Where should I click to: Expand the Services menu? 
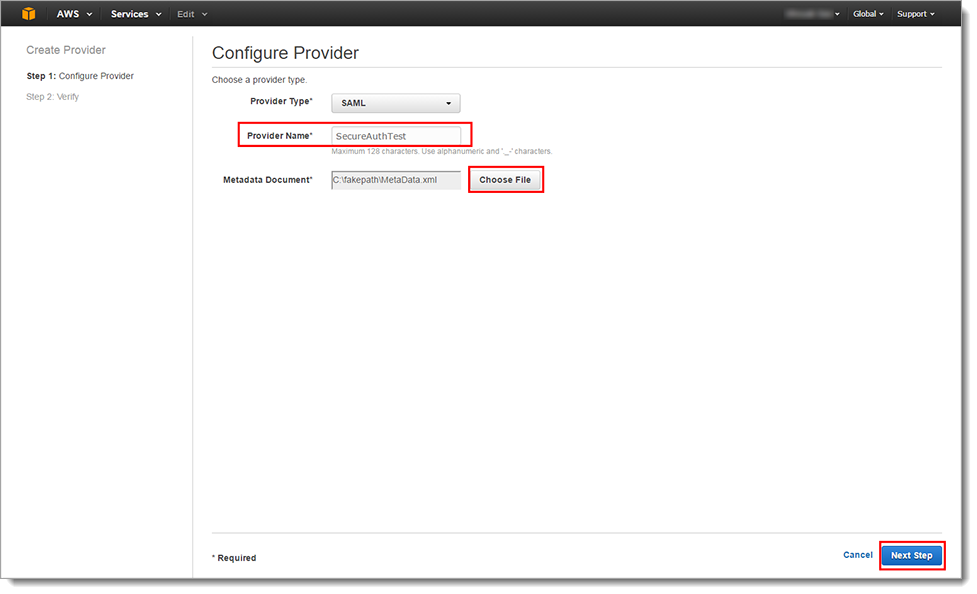click(x=135, y=14)
